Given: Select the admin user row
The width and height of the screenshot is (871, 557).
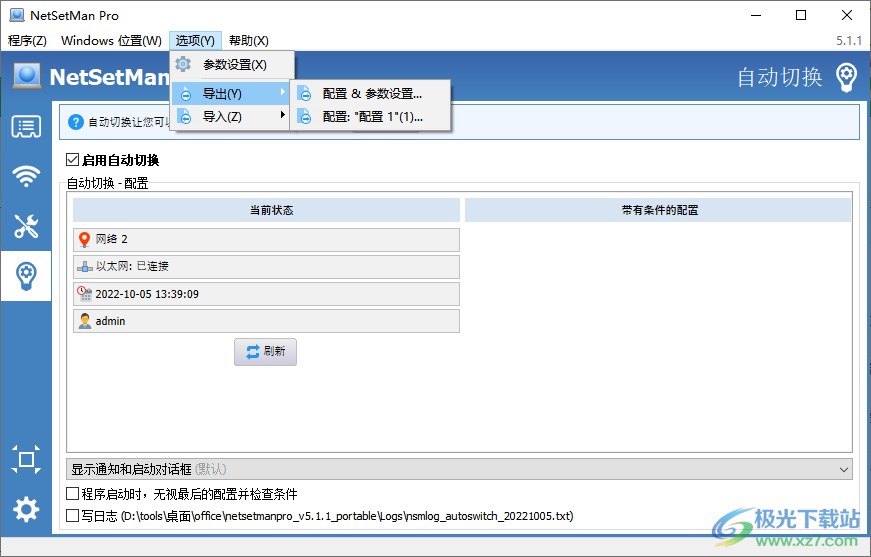Looking at the screenshot, I should (x=267, y=321).
